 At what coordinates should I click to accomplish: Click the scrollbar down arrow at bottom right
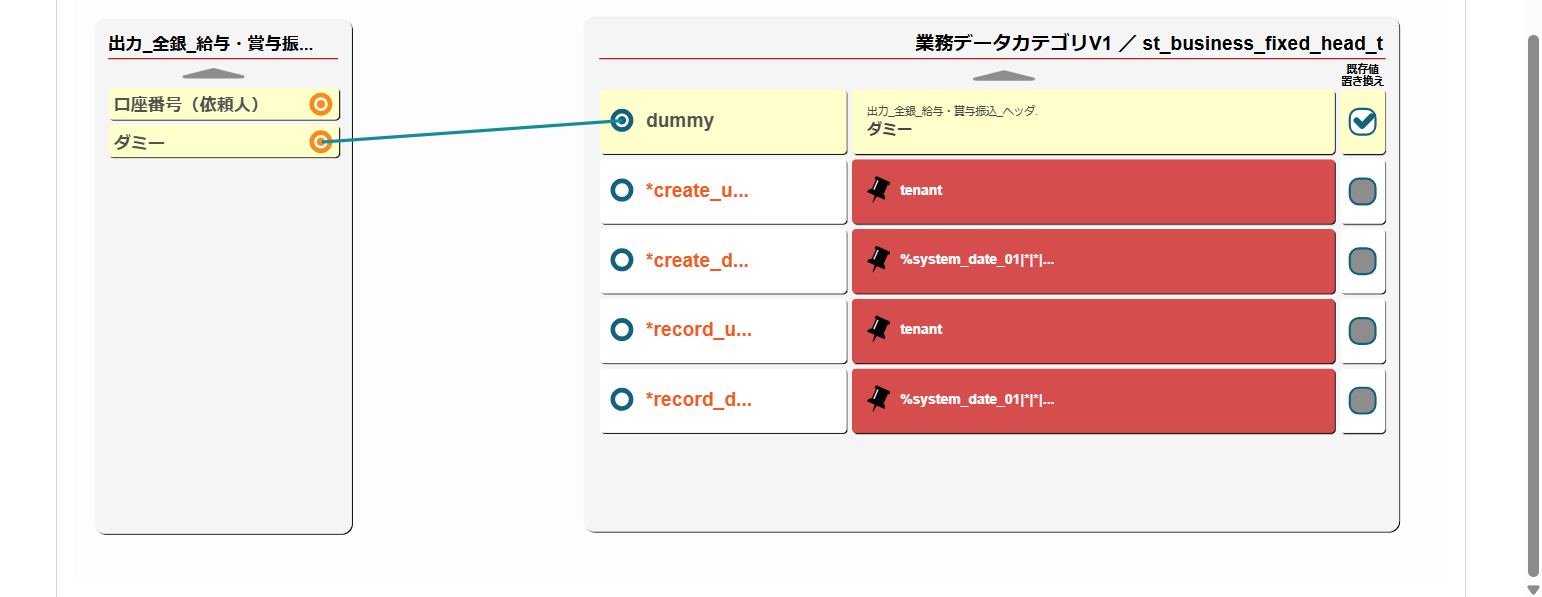coord(1533,589)
